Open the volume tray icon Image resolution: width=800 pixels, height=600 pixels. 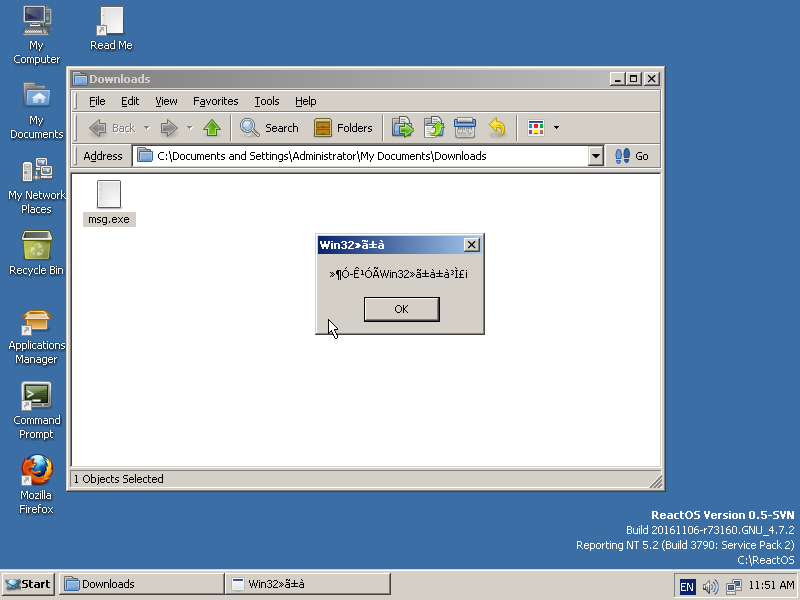click(710, 587)
